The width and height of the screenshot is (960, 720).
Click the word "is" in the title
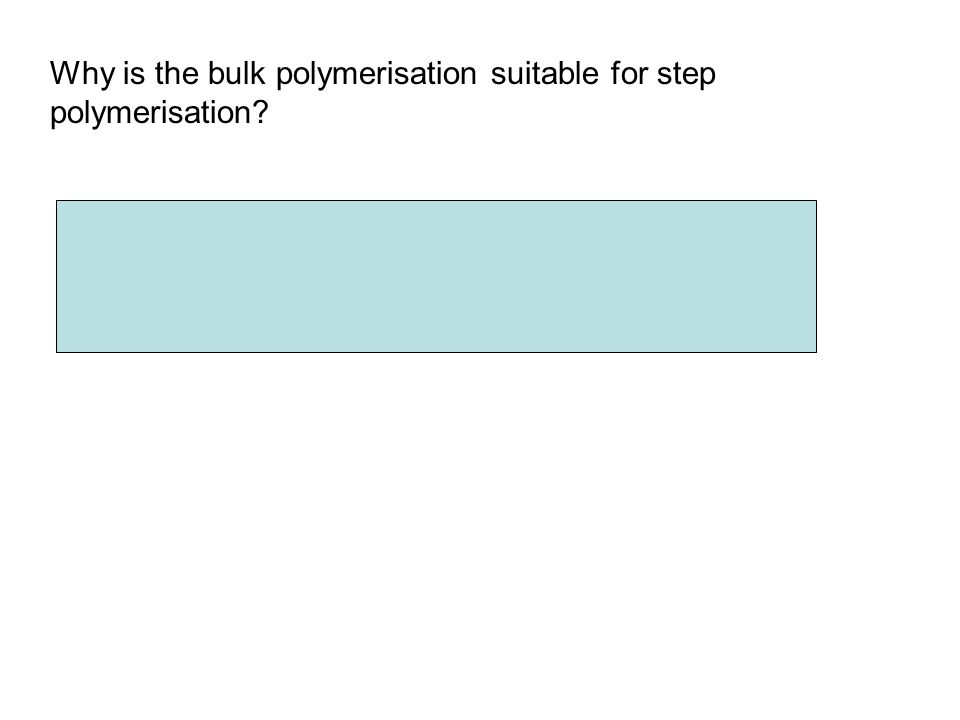coord(133,73)
